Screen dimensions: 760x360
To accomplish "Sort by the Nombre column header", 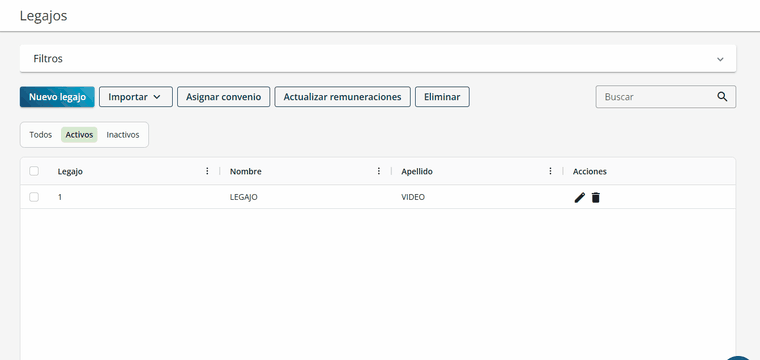I will tap(246, 172).
